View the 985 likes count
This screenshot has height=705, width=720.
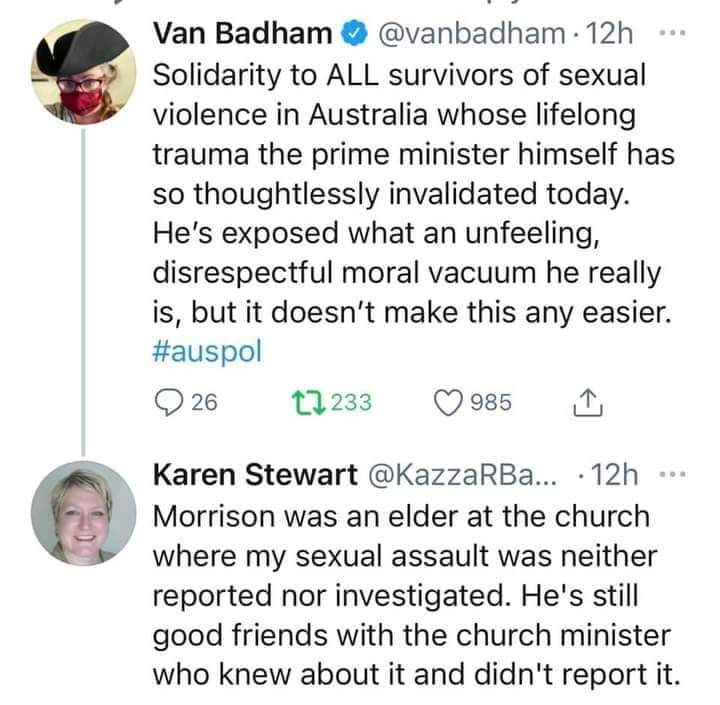(x=491, y=402)
